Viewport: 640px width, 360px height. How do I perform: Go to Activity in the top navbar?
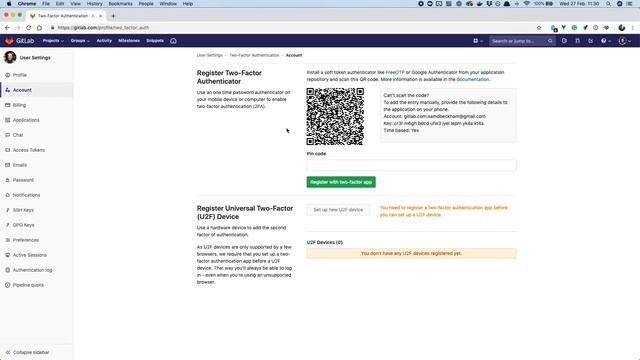coord(104,41)
